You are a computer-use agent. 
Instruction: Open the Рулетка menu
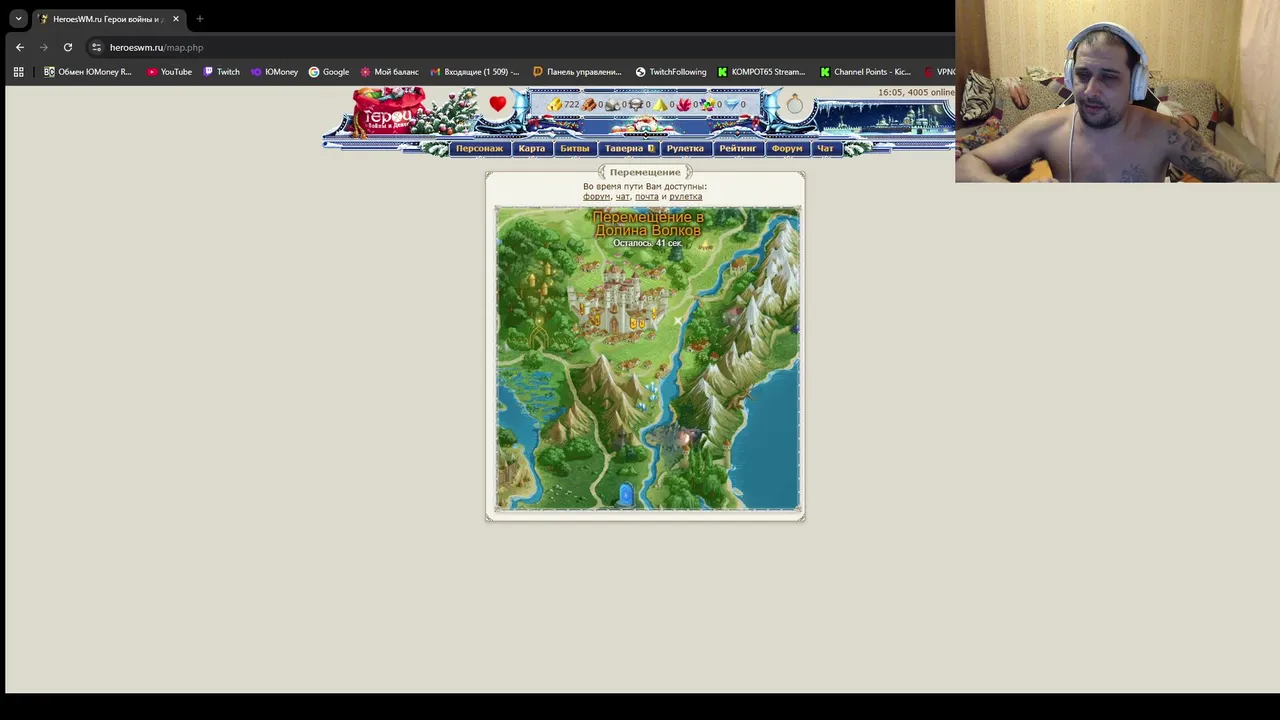click(x=685, y=148)
